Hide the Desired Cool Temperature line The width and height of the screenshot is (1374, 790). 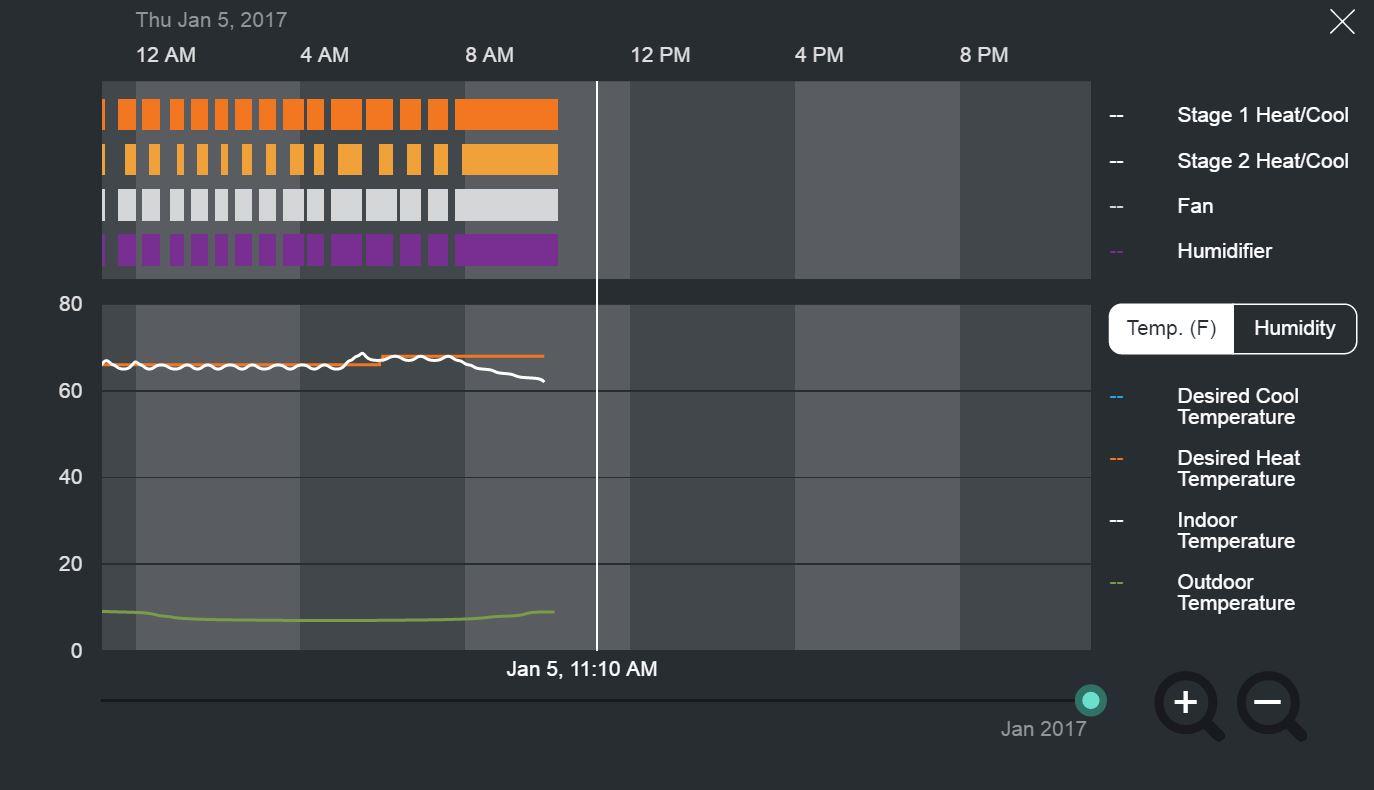pos(1237,406)
